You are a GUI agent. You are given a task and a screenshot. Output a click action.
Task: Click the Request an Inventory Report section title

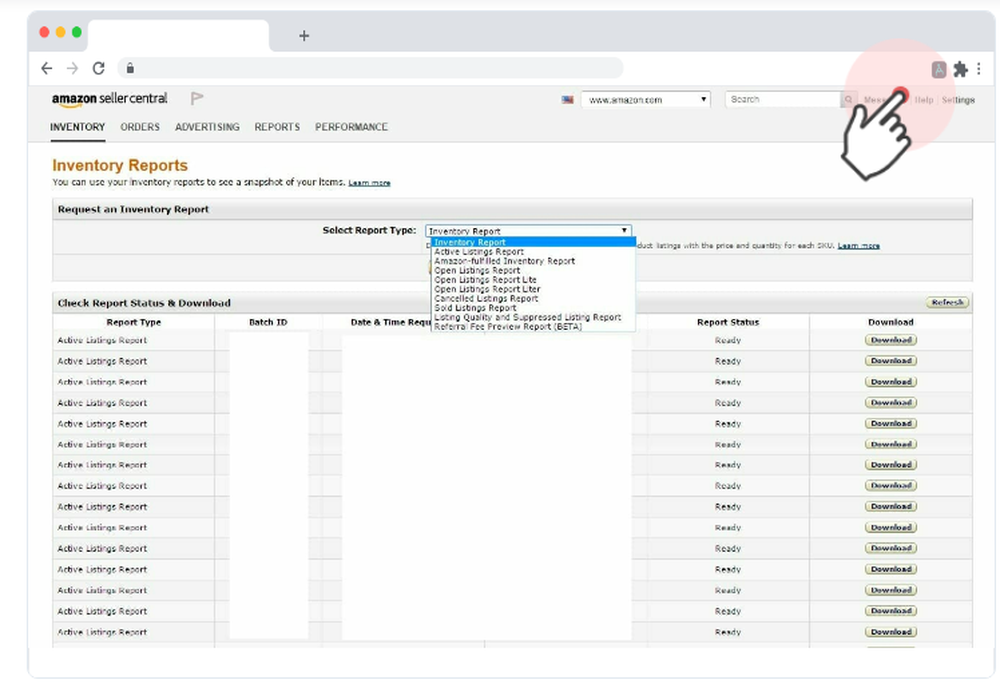[133, 209]
